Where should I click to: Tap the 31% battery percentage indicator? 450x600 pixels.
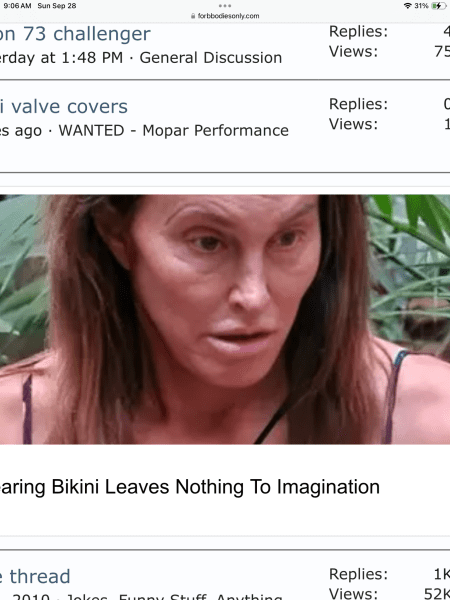pyautogui.click(x=421, y=6)
